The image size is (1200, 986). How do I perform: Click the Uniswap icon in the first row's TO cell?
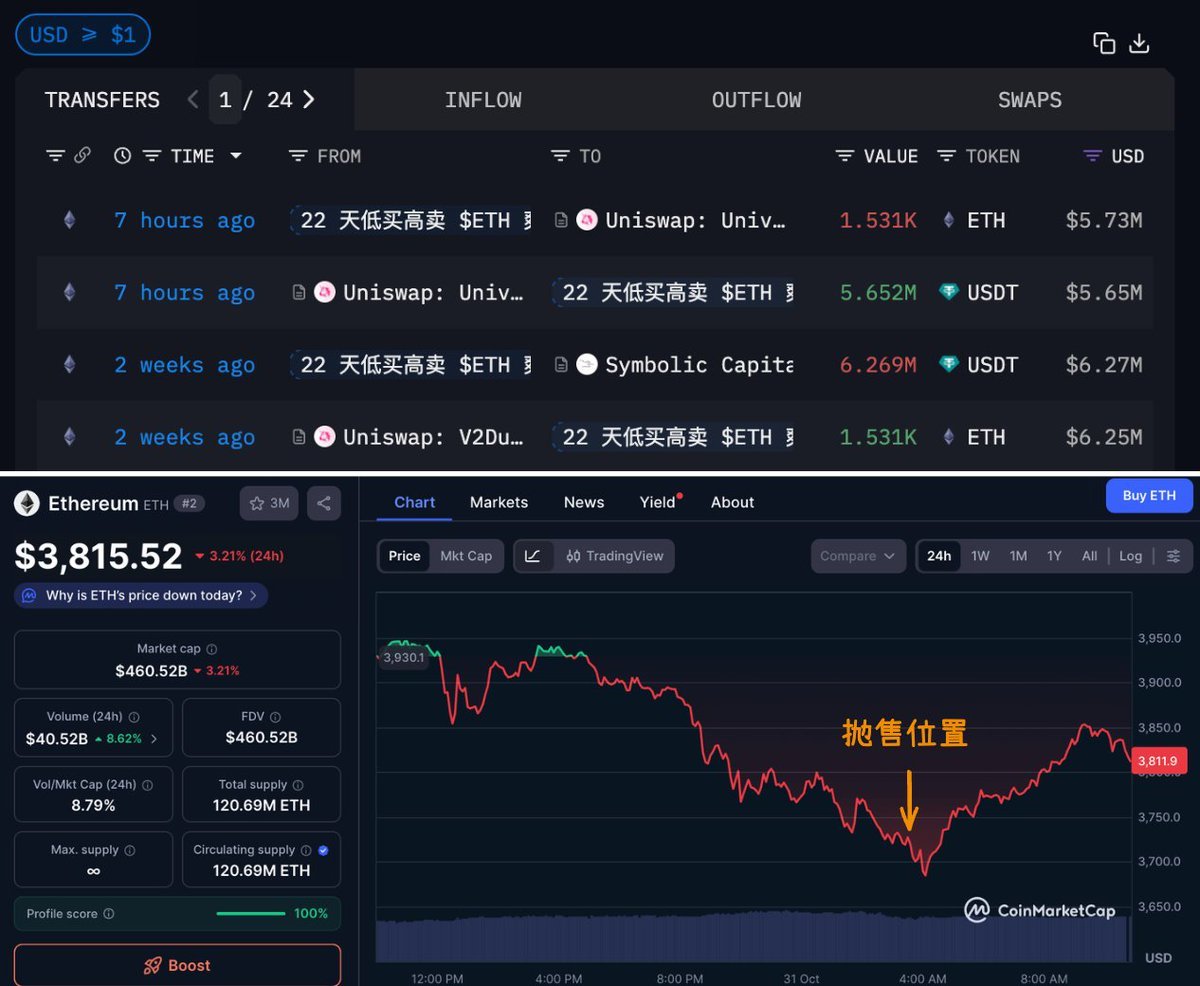click(587, 220)
